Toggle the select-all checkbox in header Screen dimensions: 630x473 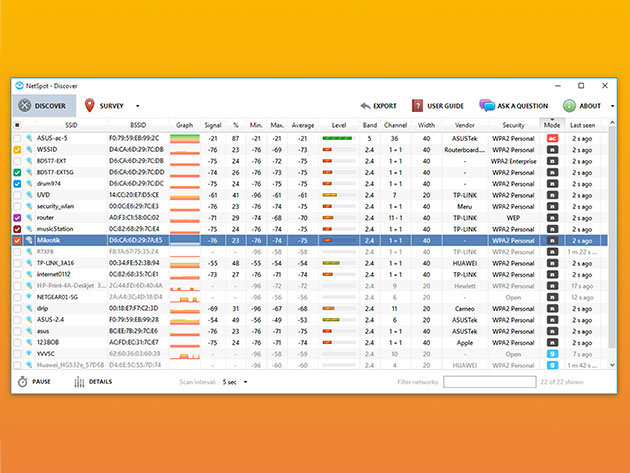pyautogui.click(x=17, y=125)
